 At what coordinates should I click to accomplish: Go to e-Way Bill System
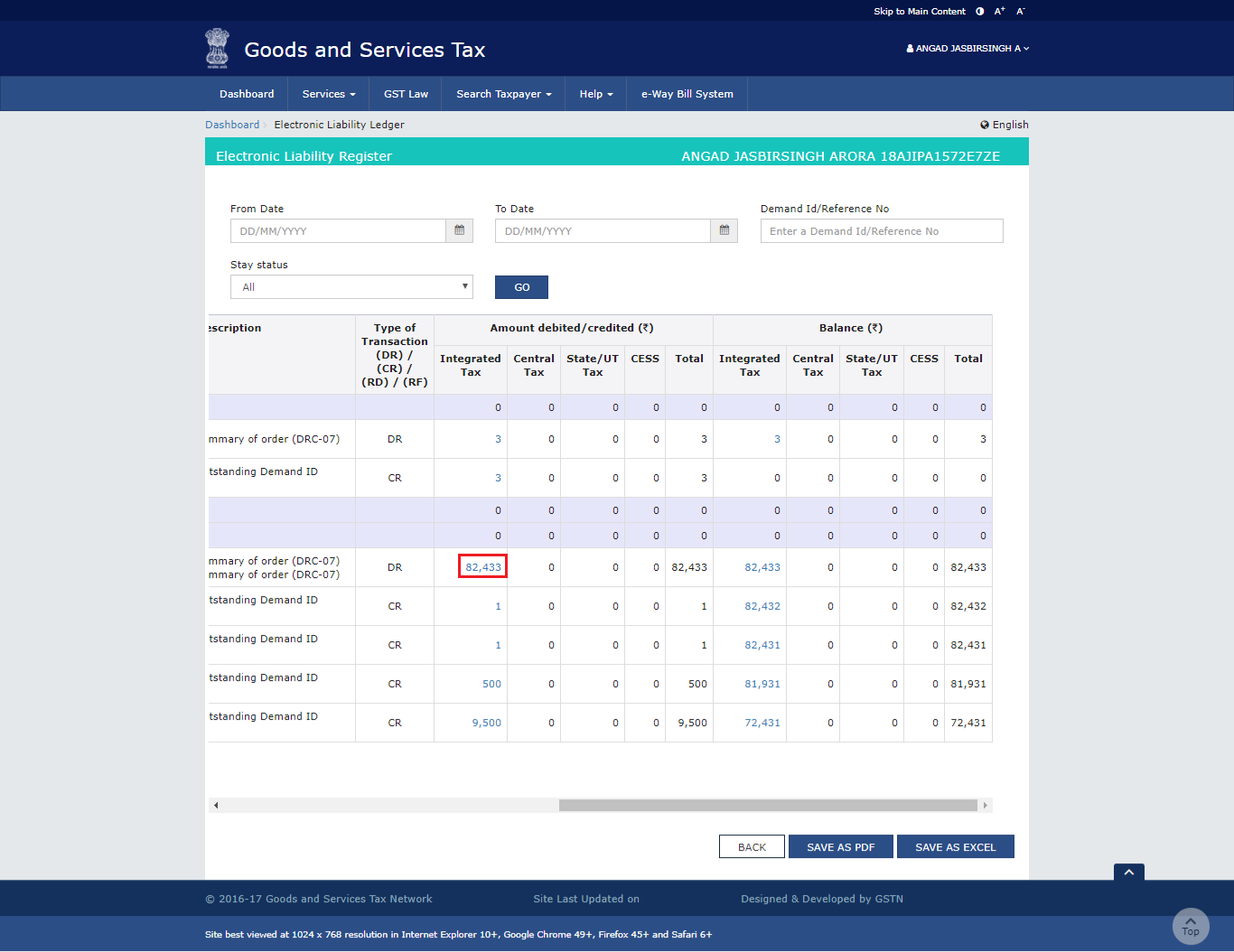(x=687, y=94)
